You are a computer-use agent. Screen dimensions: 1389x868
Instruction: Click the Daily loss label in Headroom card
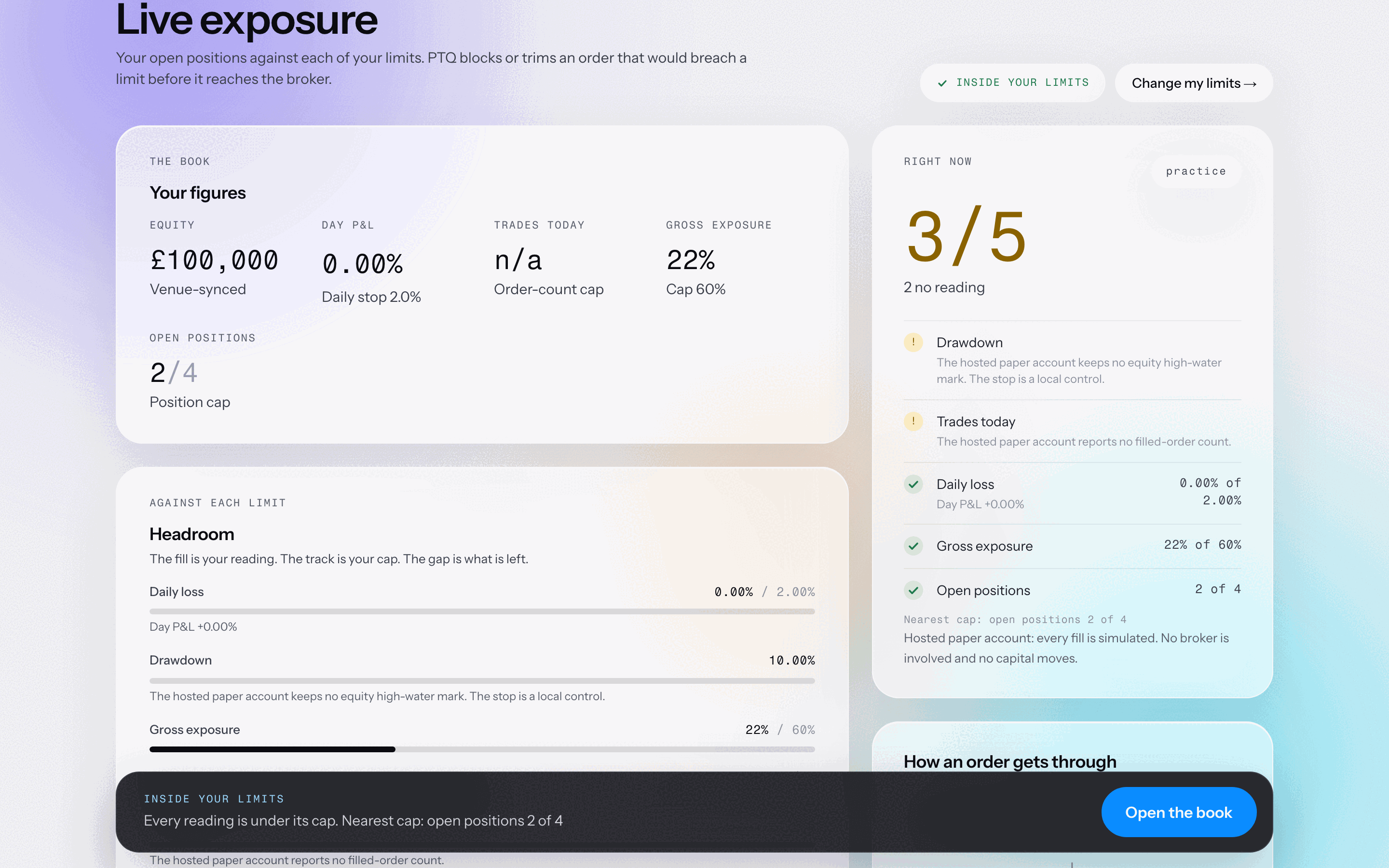pos(176,592)
